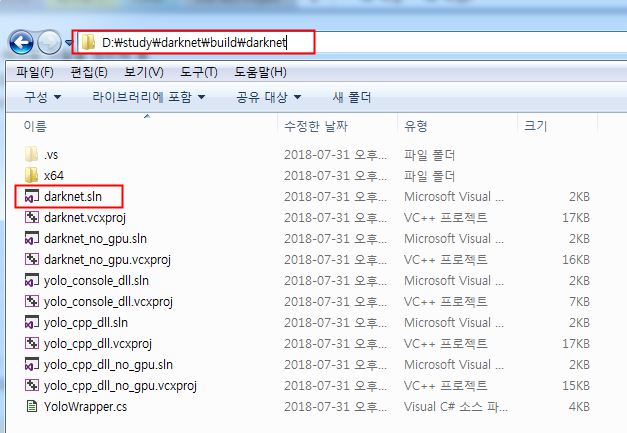Viewport: 627px width, 433px height.
Task: Click the Back navigation arrow button
Action: point(21,42)
